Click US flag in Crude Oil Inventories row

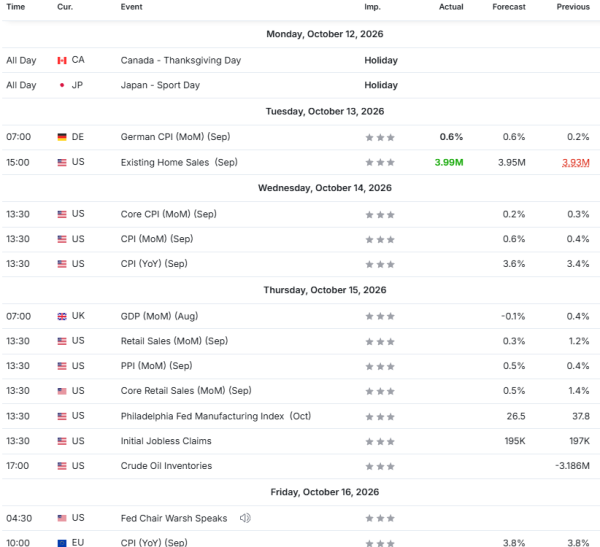tap(62, 466)
